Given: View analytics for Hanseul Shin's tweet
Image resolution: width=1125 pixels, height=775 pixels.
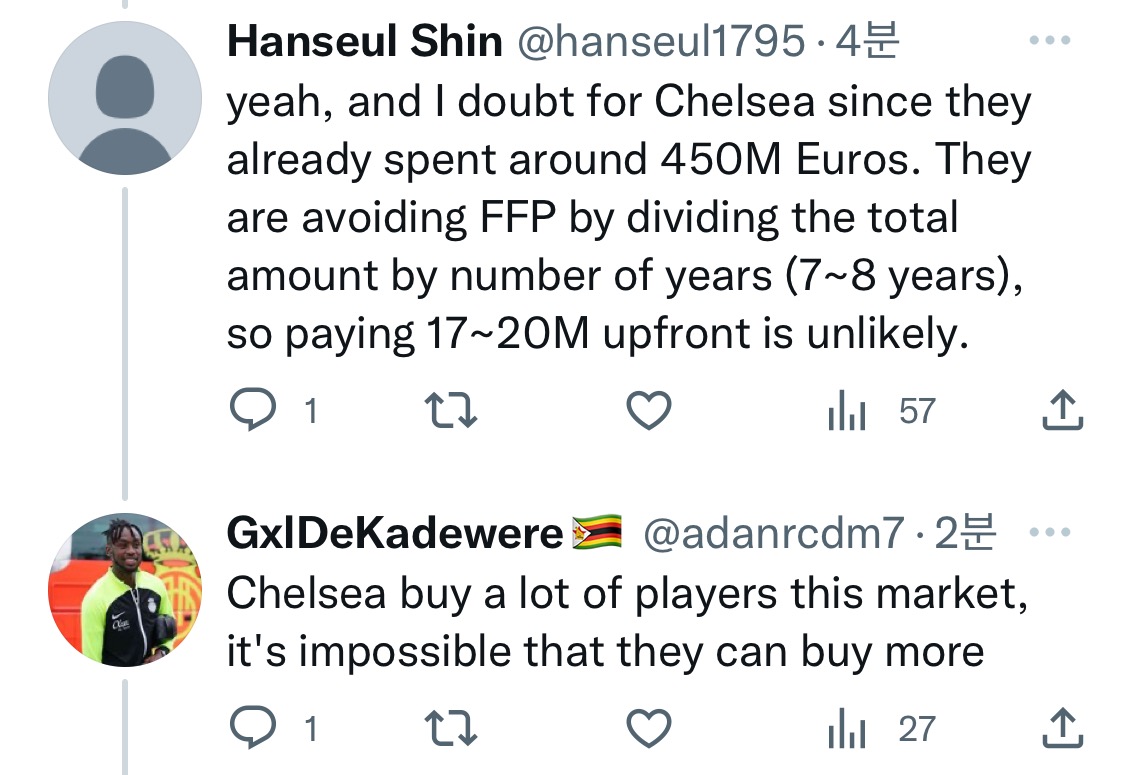Looking at the screenshot, I should [845, 411].
